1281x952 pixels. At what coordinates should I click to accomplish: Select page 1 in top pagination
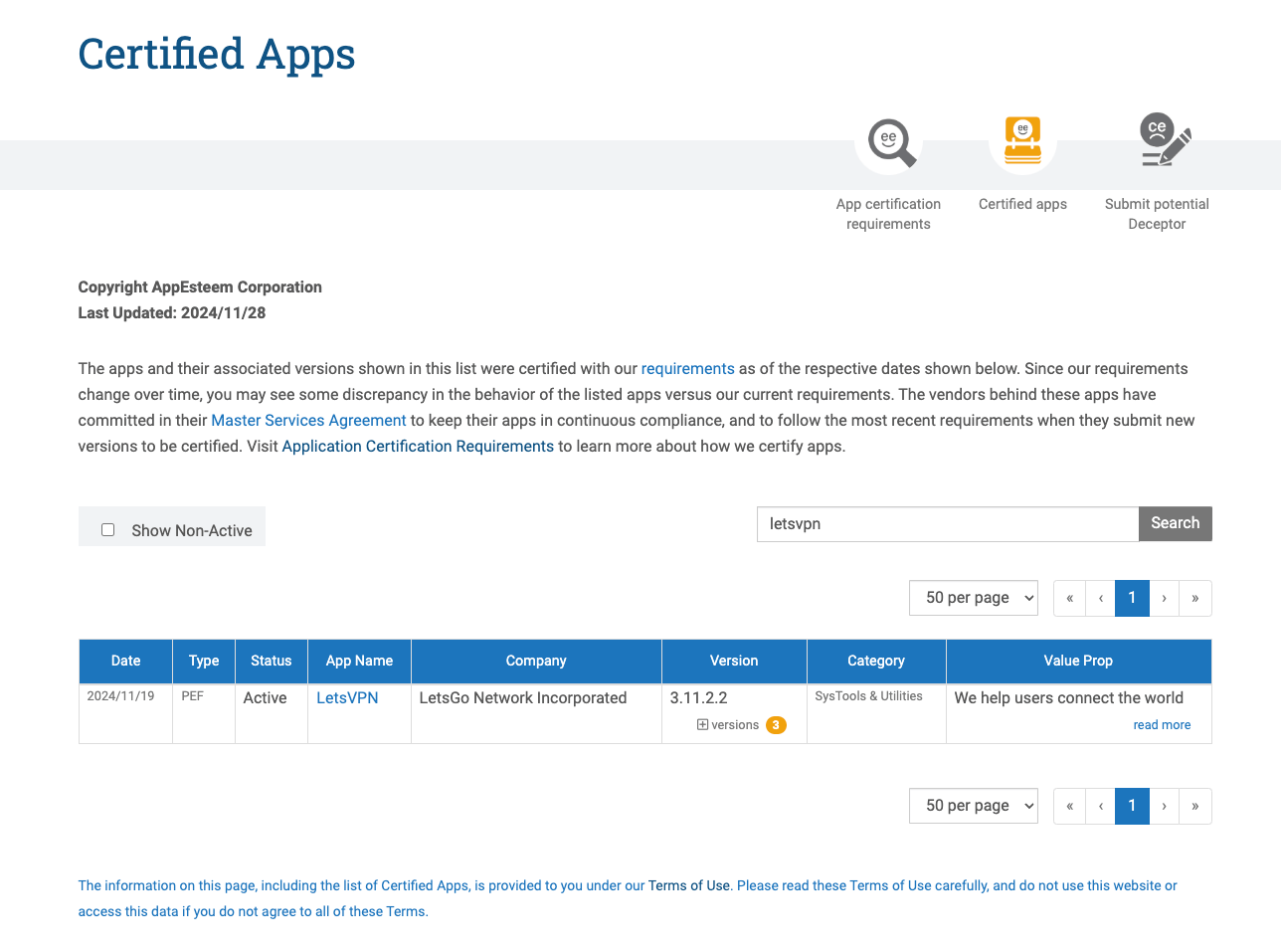(1132, 598)
